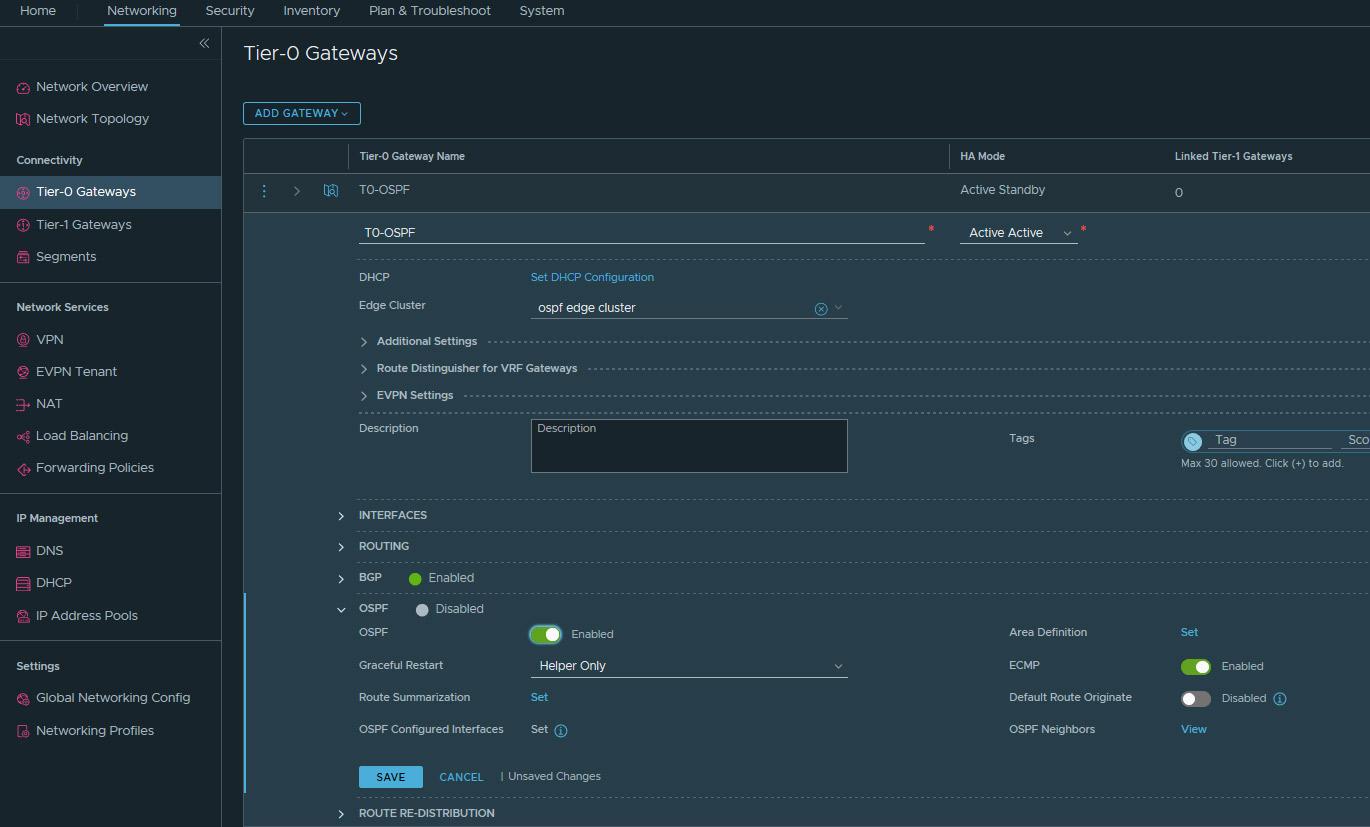Click the SAVE button
This screenshot has width=1370, height=827.
click(391, 777)
